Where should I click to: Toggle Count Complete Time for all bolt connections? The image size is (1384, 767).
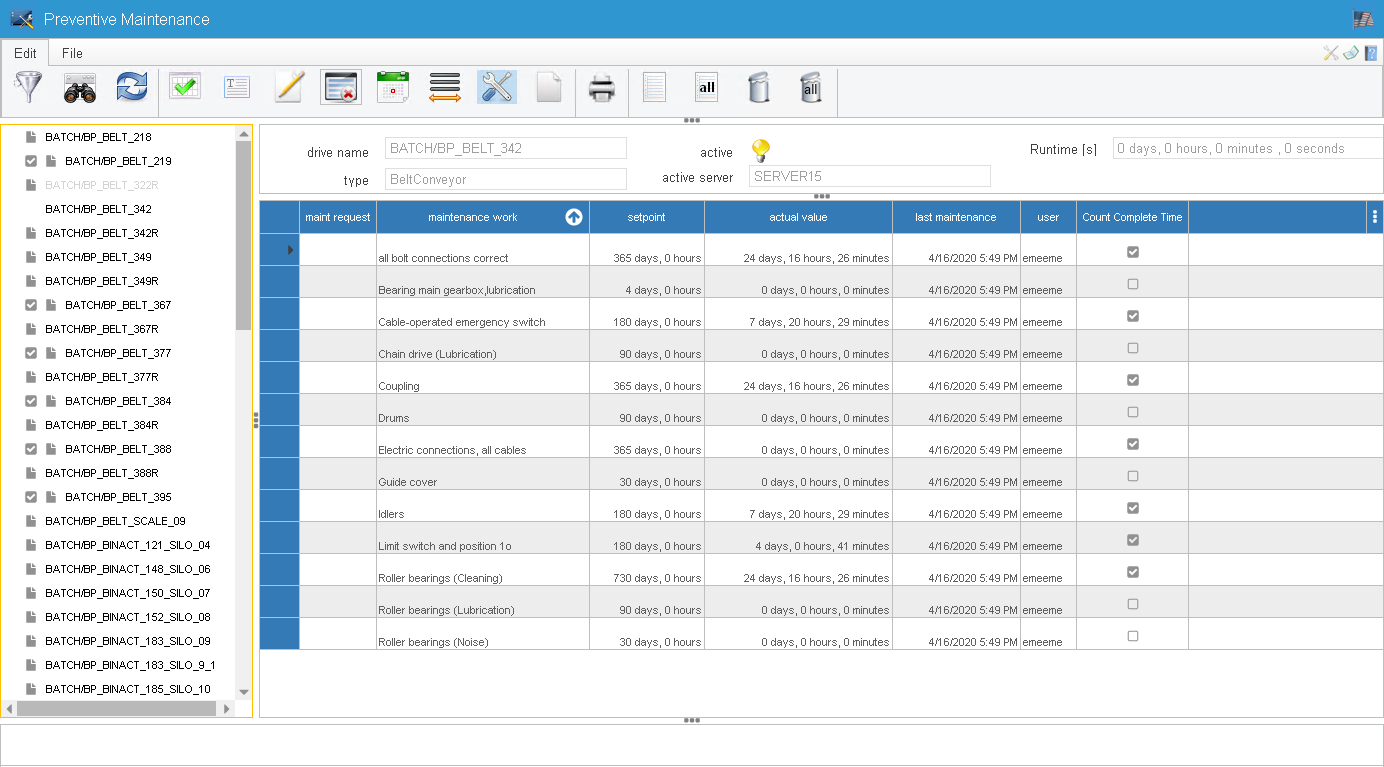pos(1133,252)
